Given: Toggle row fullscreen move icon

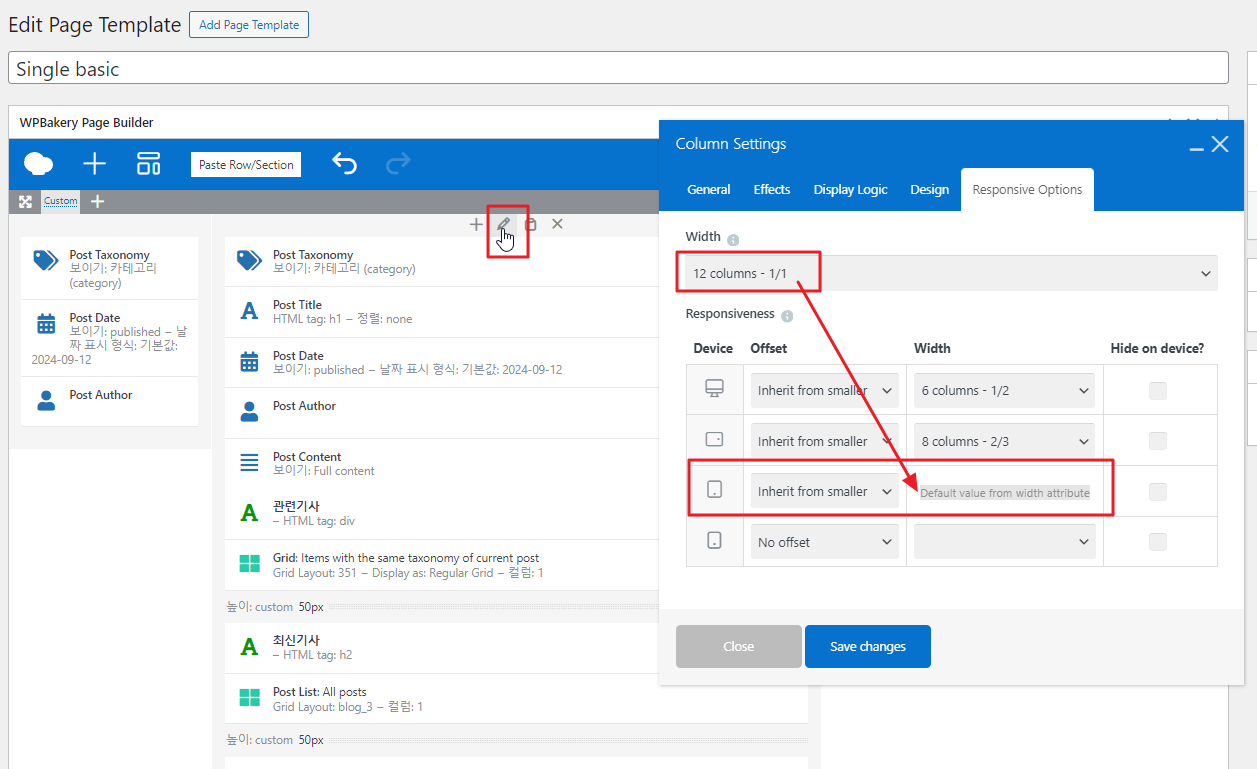Looking at the screenshot, I should pyautogui.click(x=26, y=201).
